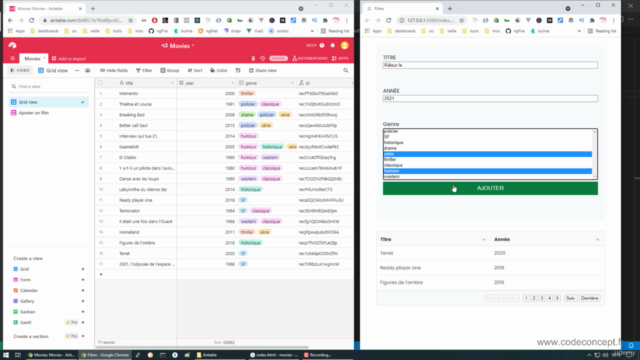Click Add or import table
This screenshot has width=640, height=360.
click(x=69, y=58)
